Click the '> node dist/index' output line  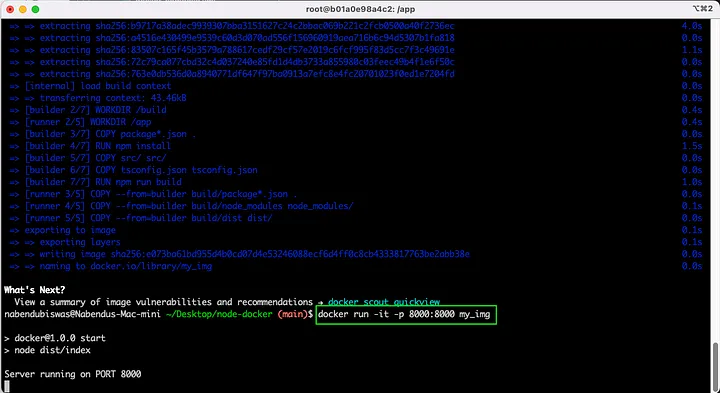pyautogui.click(x=47, y=350)
